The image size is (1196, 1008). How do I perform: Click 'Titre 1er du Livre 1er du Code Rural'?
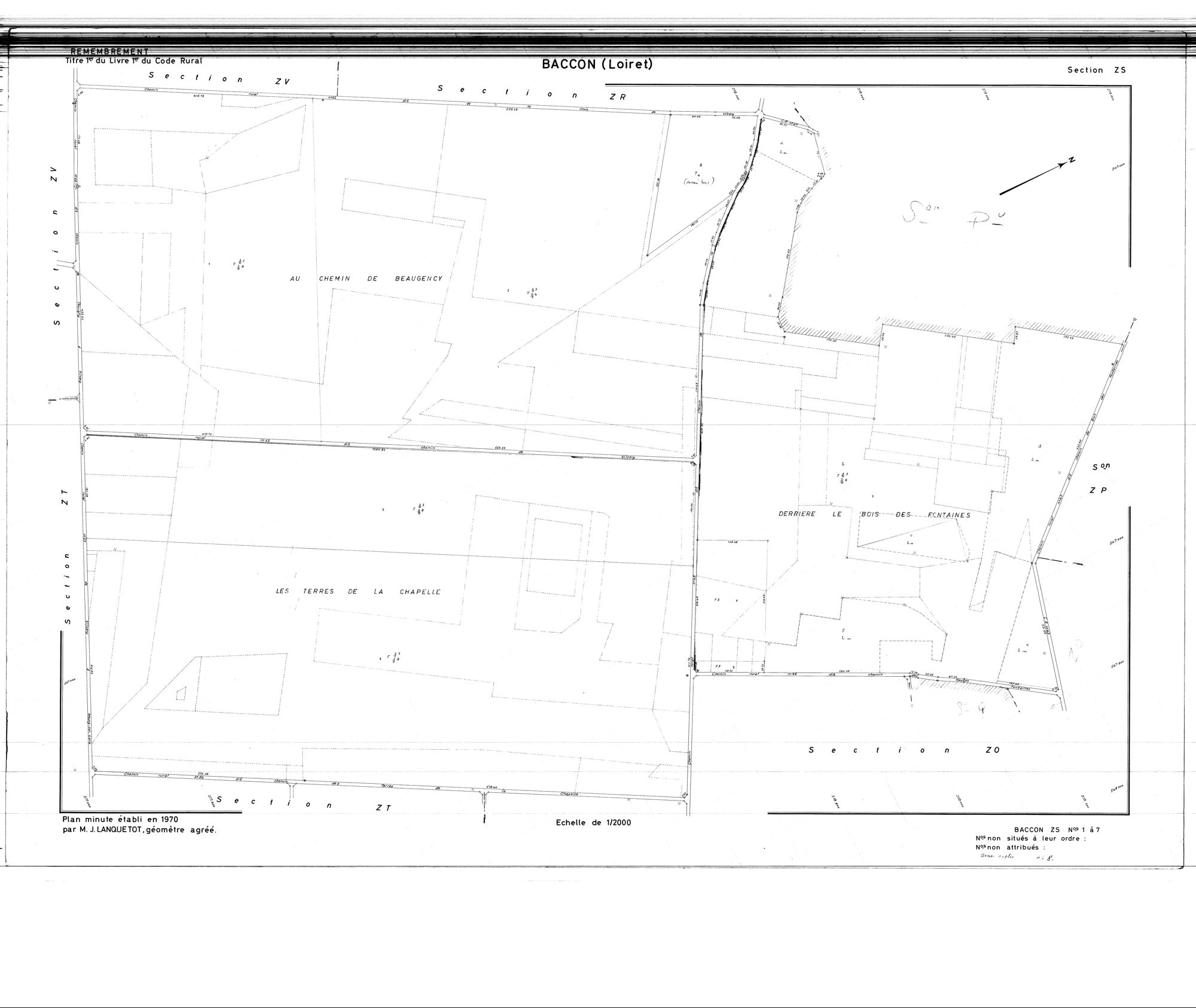tap(135, 60)
